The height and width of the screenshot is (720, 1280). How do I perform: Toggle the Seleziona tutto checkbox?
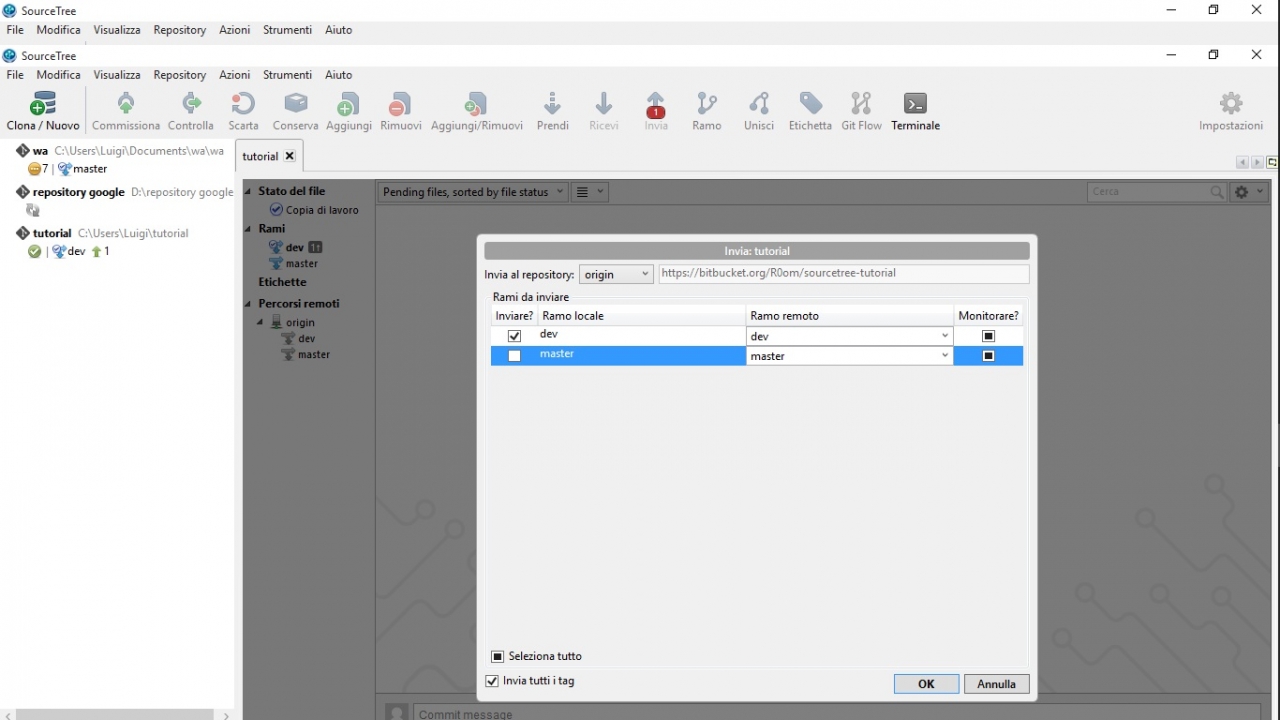click(497, 657)
